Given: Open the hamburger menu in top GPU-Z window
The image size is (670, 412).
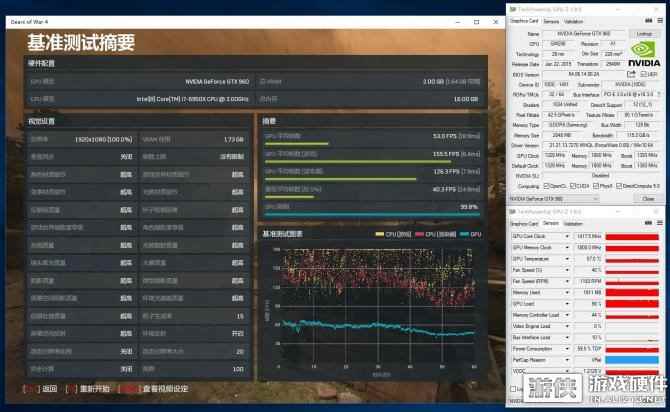Looking at the screenshot, I should [660, 21].
